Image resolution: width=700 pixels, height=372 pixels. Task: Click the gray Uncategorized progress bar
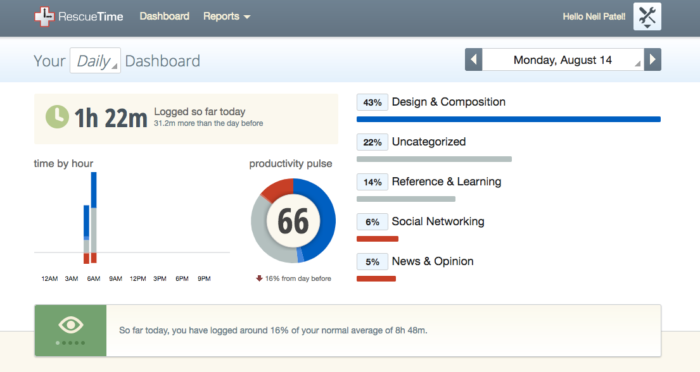pos(434,159)
